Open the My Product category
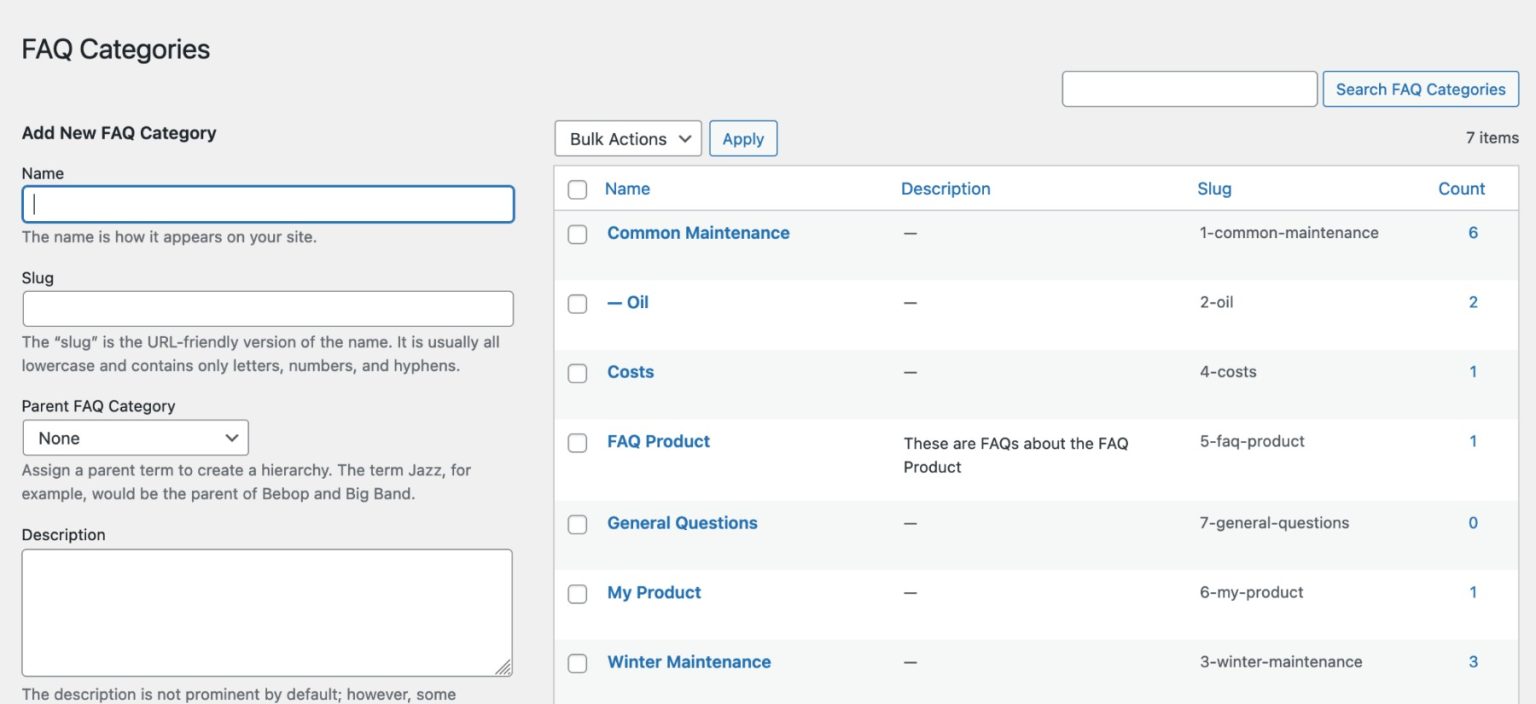 [654, 592]
